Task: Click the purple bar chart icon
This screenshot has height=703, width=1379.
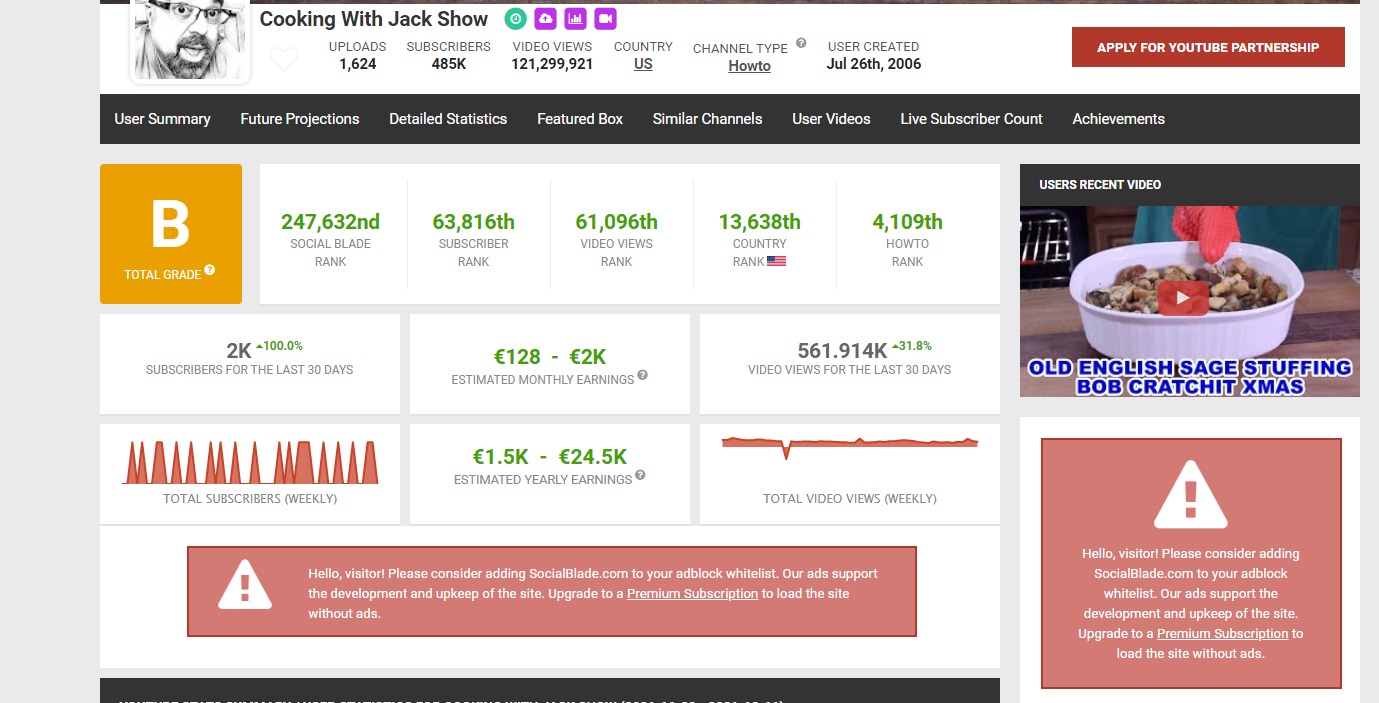Action: (575, 19)
